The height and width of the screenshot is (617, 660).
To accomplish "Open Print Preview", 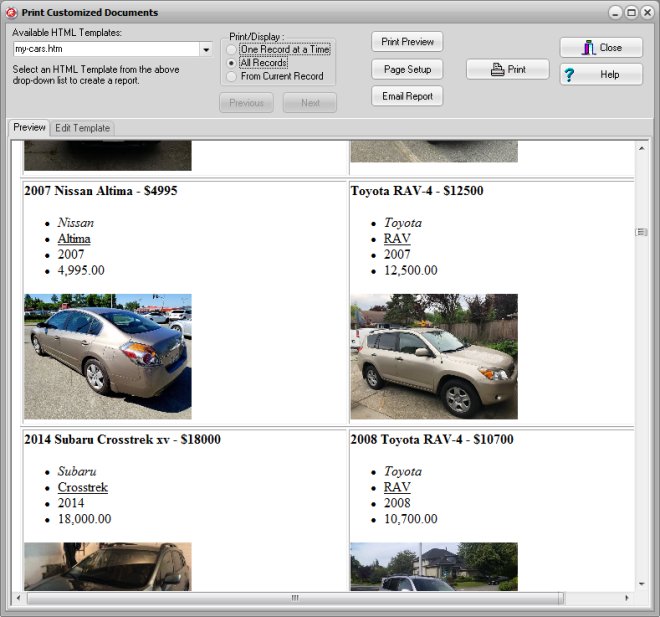I will 407,42.
